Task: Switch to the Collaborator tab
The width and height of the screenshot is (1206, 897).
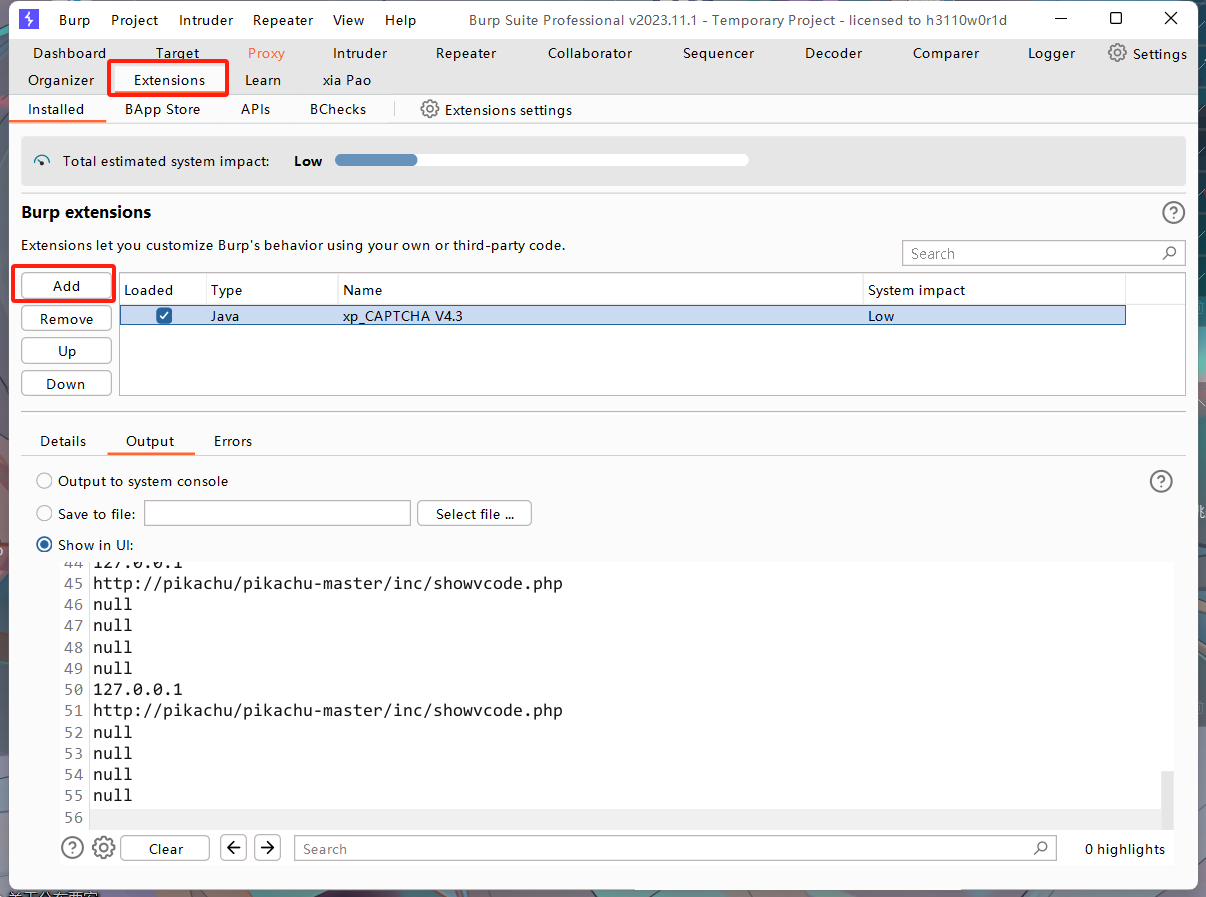Action: 590,53
